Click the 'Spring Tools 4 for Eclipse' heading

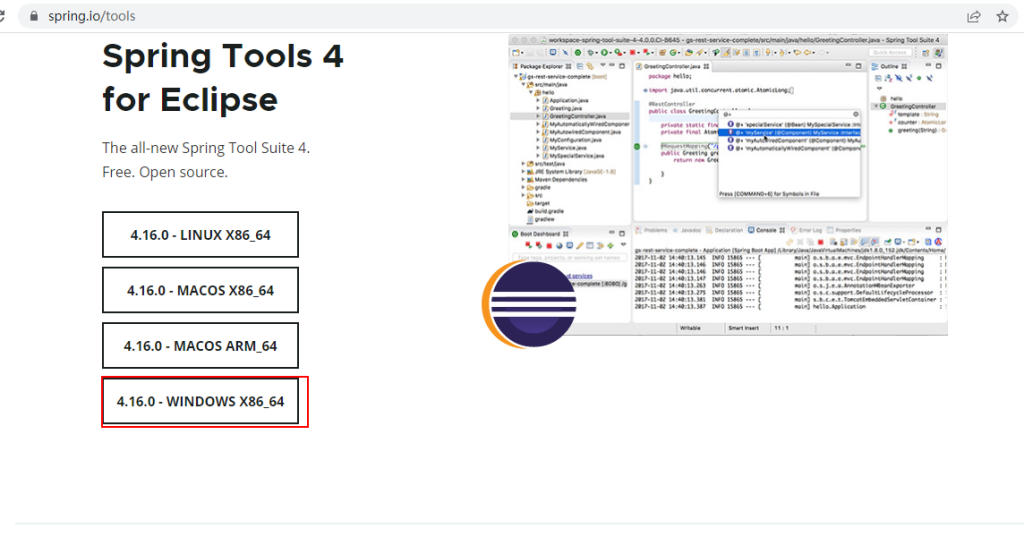pyautogui.click(x=223, y=77)
